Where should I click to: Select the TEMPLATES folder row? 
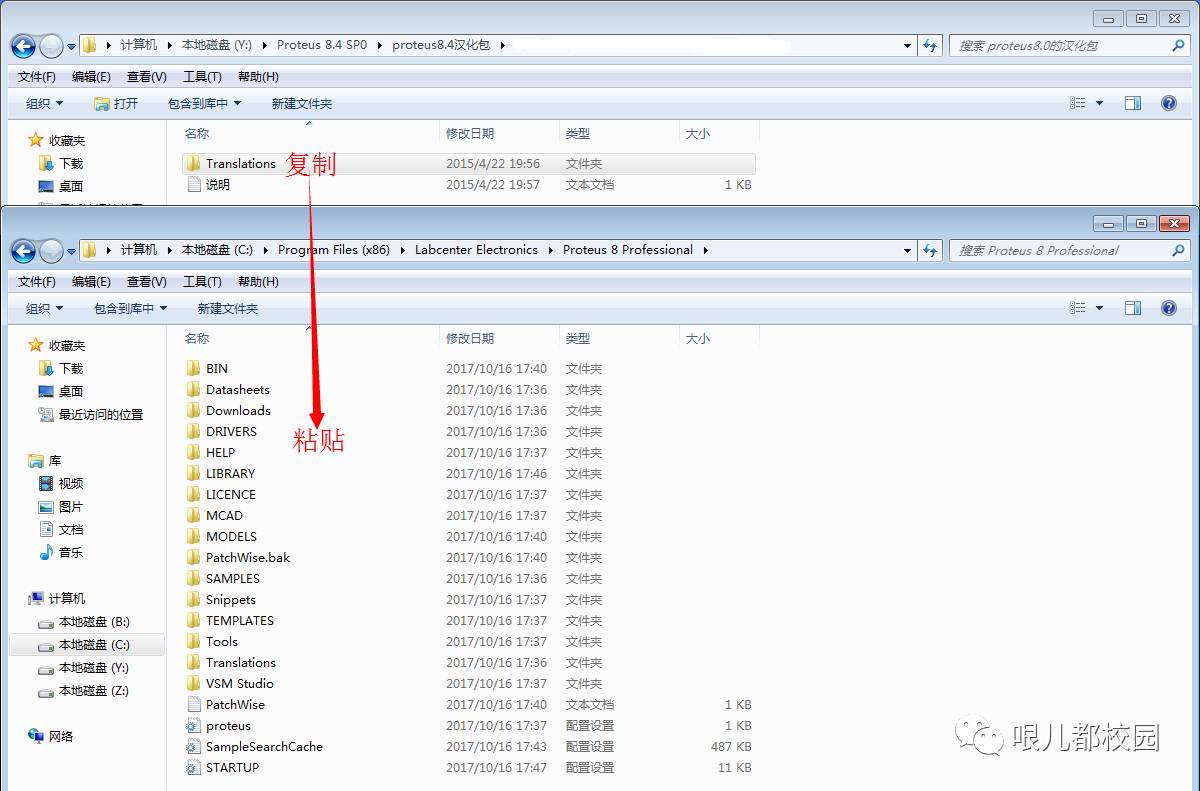[468, 620]
